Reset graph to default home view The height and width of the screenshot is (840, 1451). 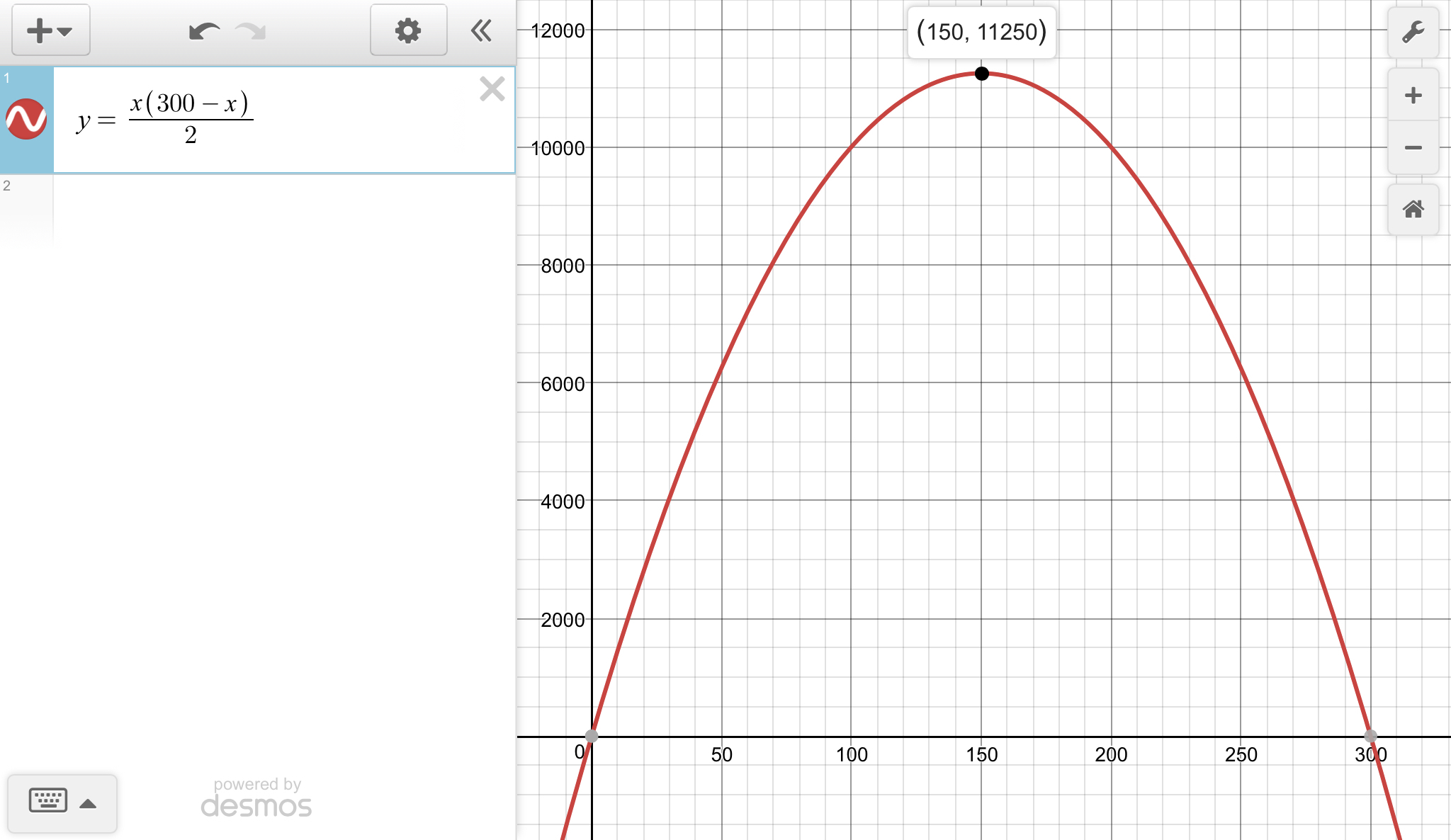pyautogui.click(x=1413, y=209)
